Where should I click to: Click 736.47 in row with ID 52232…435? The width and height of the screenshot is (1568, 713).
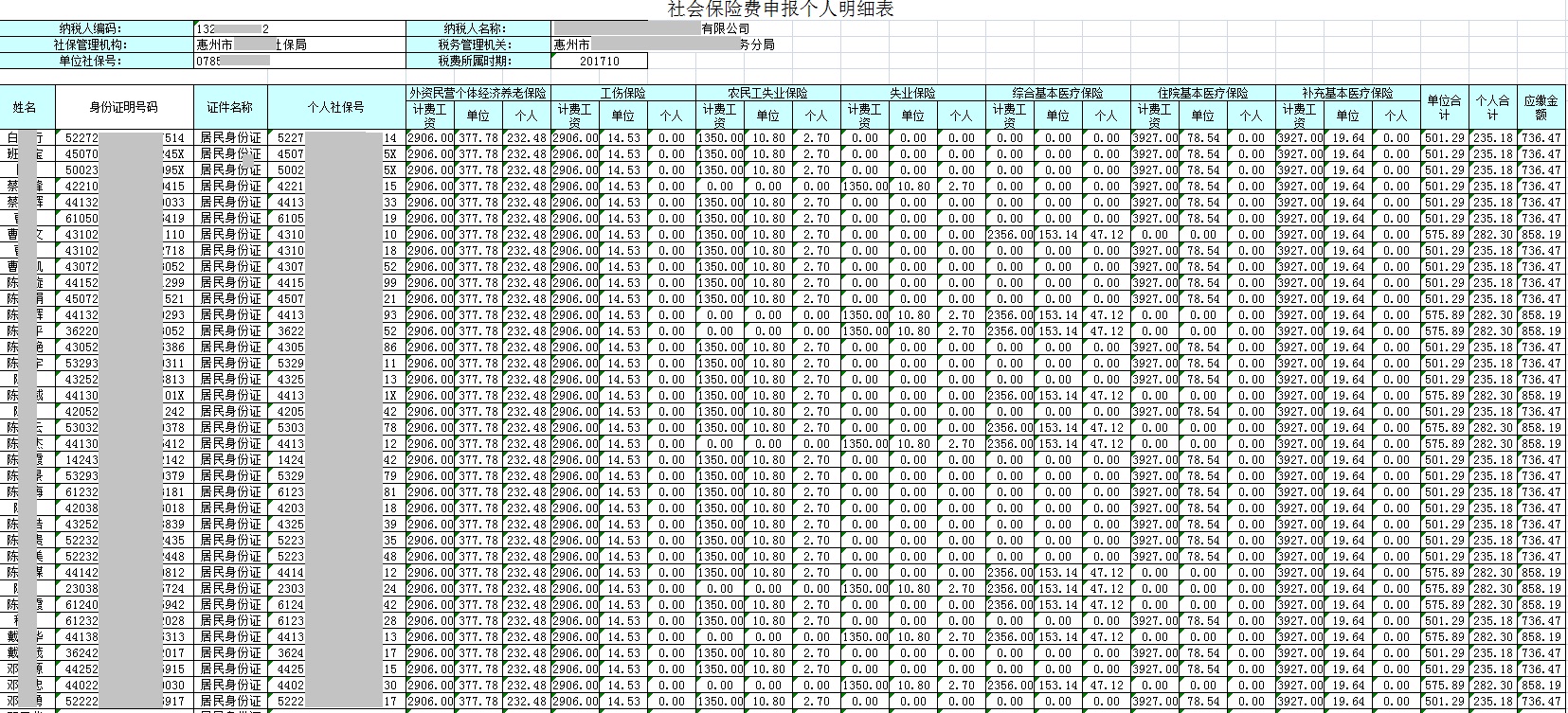(1541, 541)
